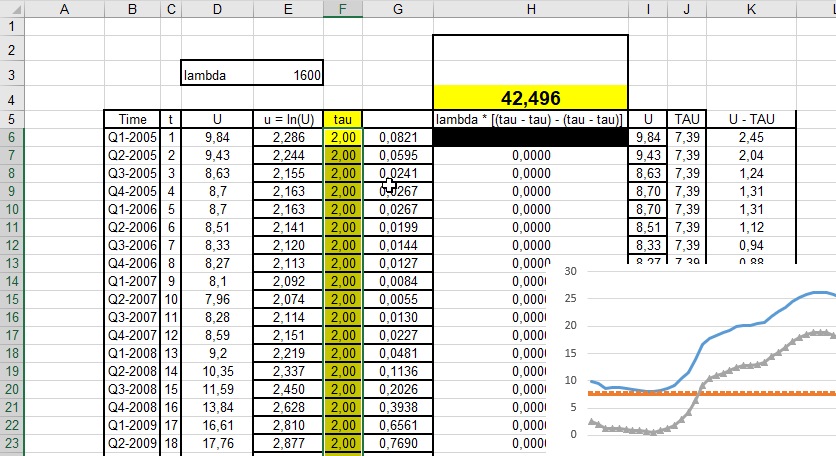Select column H header
This screenshot has height=456, width=836.
[530, 10]
